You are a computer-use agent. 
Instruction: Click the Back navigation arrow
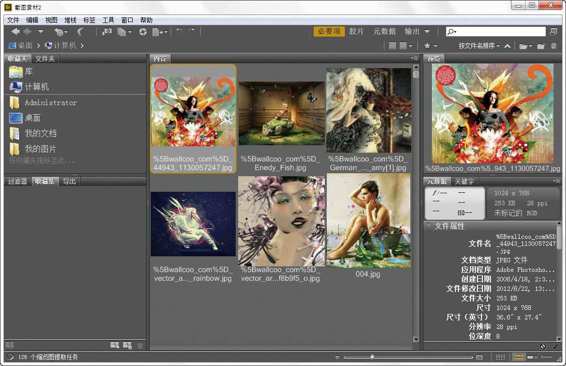(15, 32)
